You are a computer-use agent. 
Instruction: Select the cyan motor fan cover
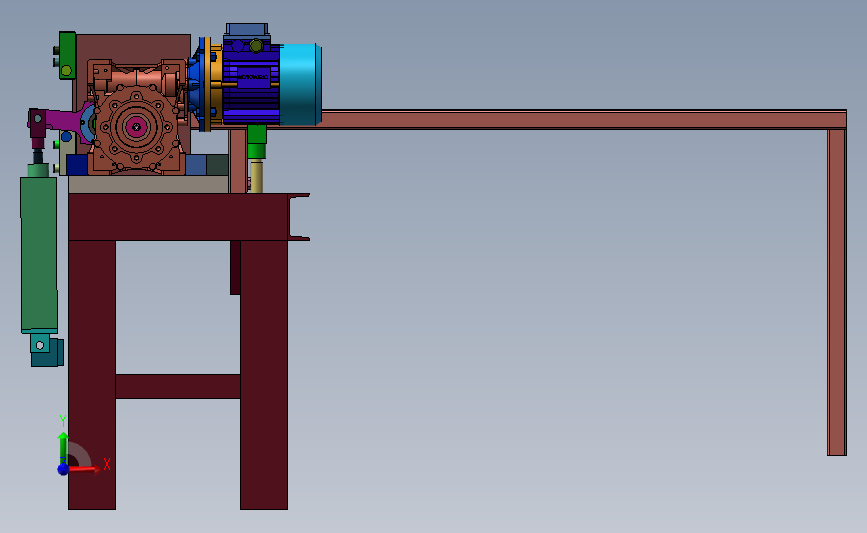301,85
